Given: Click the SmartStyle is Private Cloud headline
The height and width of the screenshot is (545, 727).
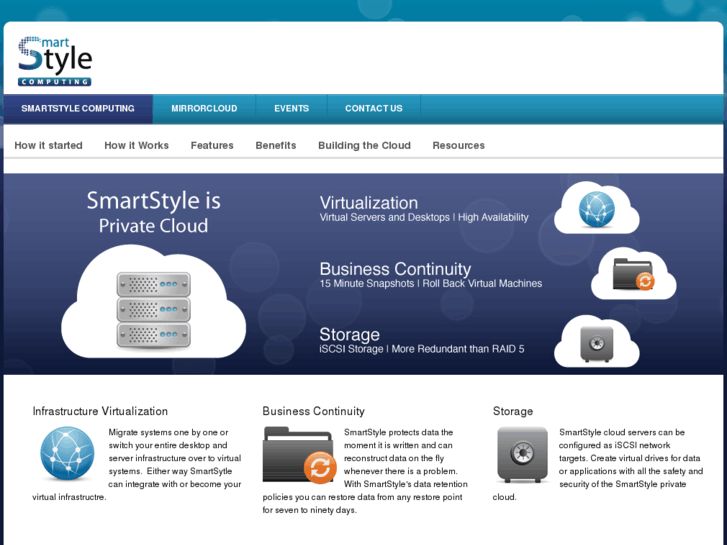Looking at the screenshot, I should click(x=153, y=212).
